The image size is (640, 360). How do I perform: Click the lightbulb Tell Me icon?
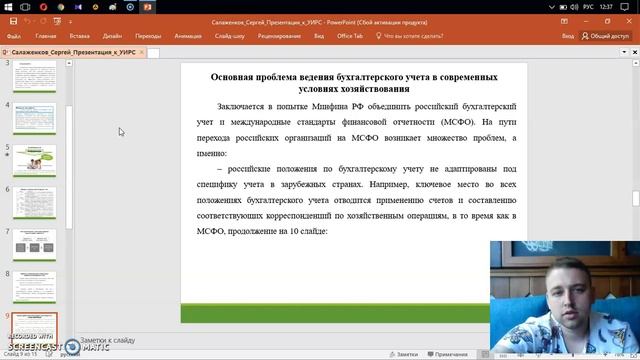click(378, 36)
